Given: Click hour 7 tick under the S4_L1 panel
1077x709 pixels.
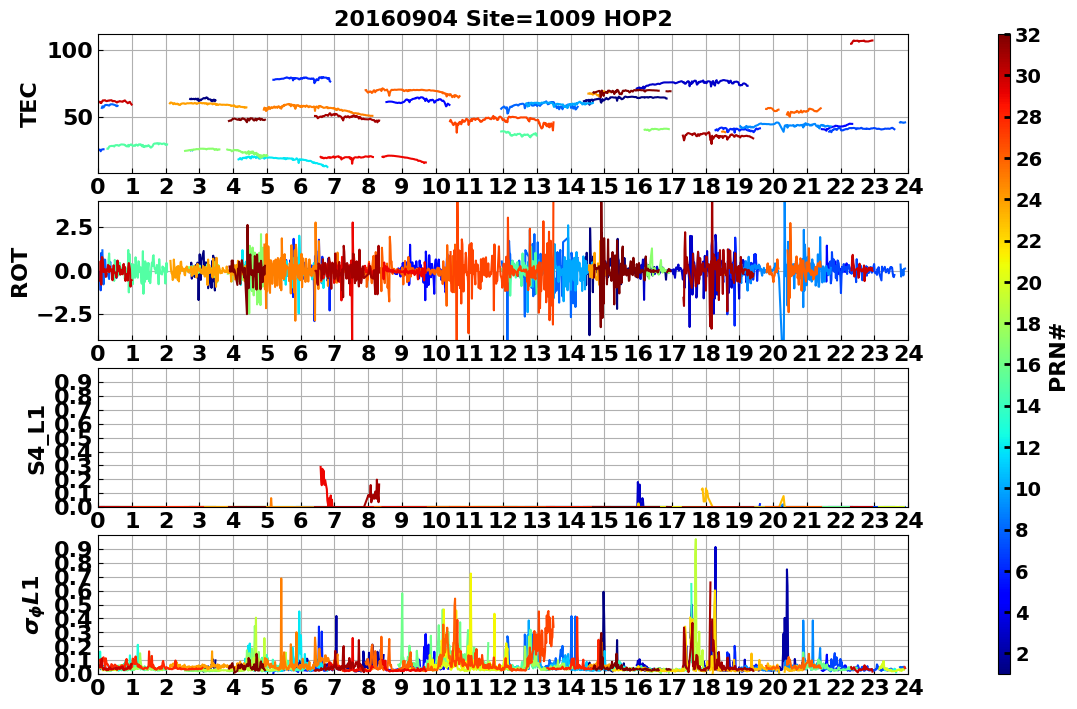Looking at the screenshot, I should (335, 520).
